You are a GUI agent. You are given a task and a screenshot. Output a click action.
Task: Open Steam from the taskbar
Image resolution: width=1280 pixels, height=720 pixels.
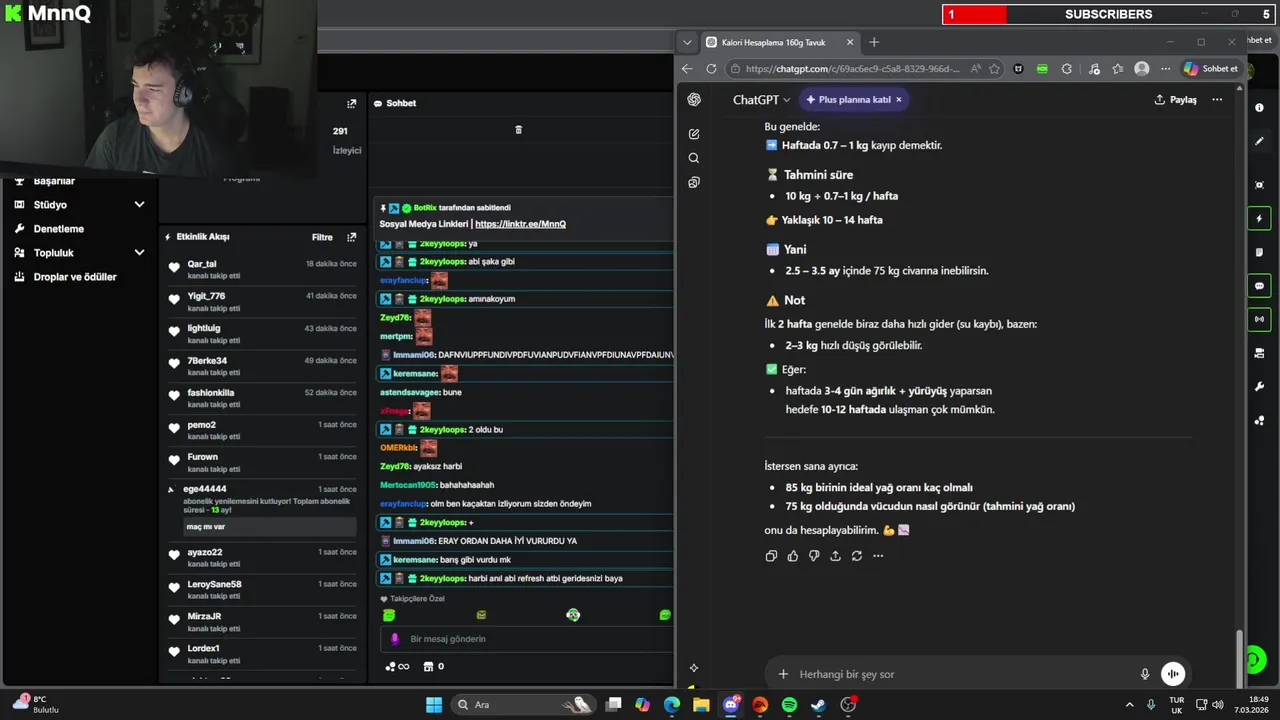tap(818, 705)
